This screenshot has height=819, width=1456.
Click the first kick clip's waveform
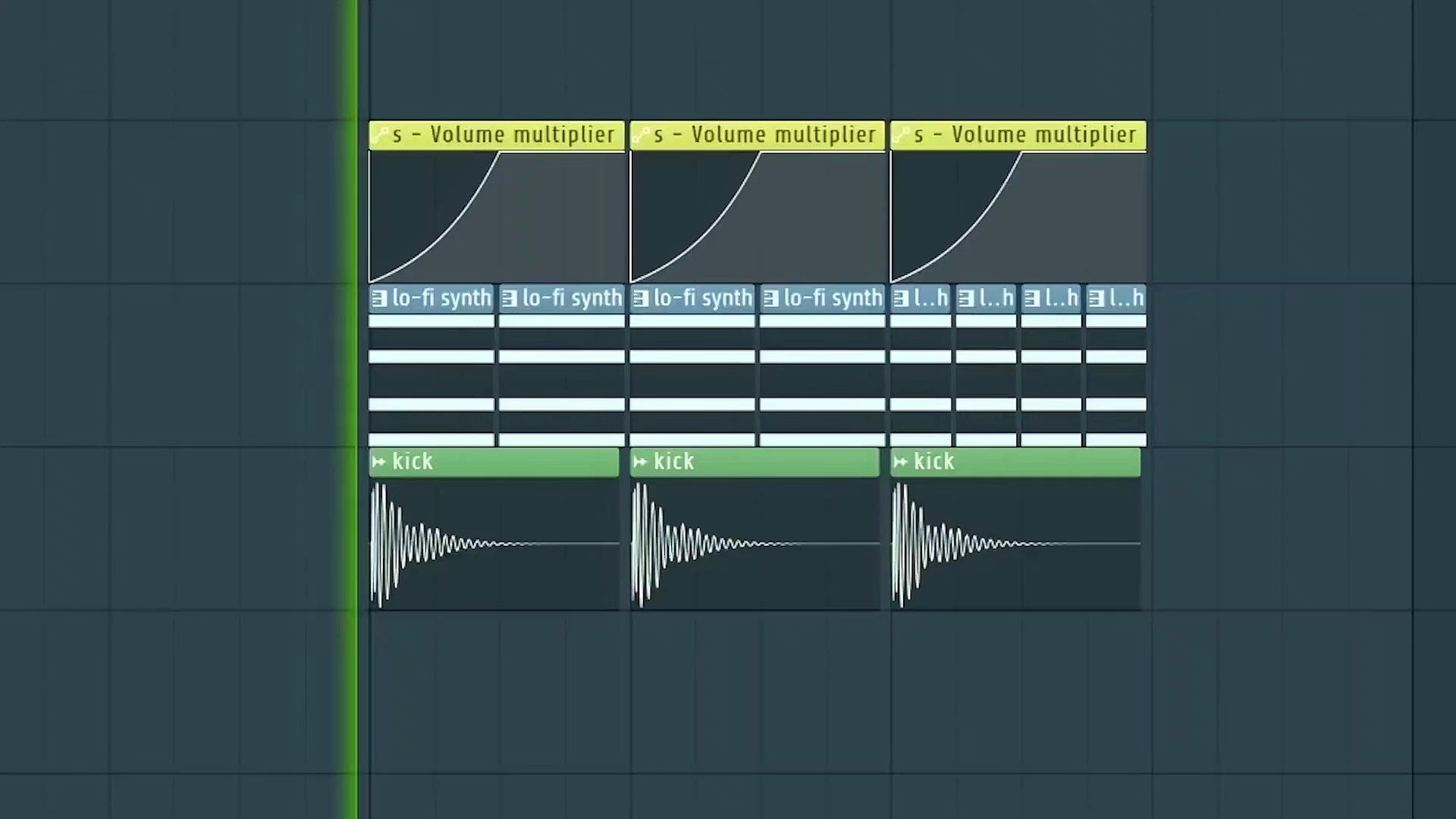pyautogui.click(x=425, y=544)
